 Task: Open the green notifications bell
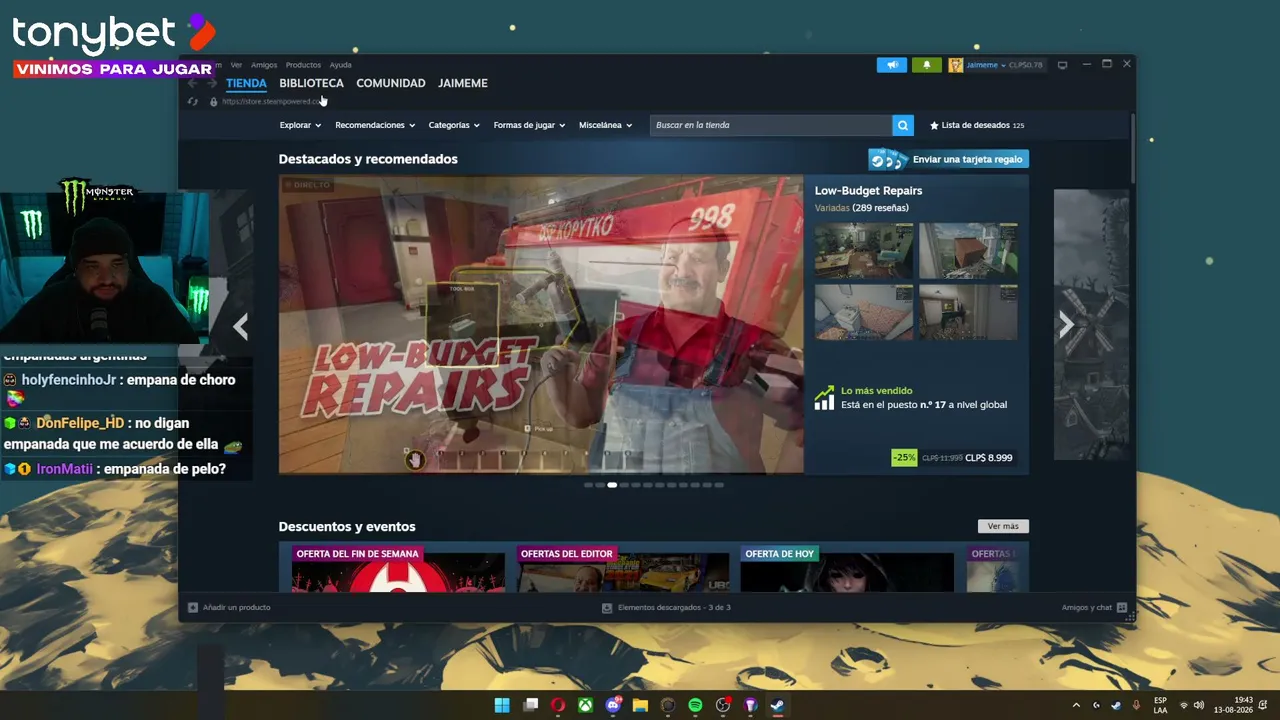926,65
